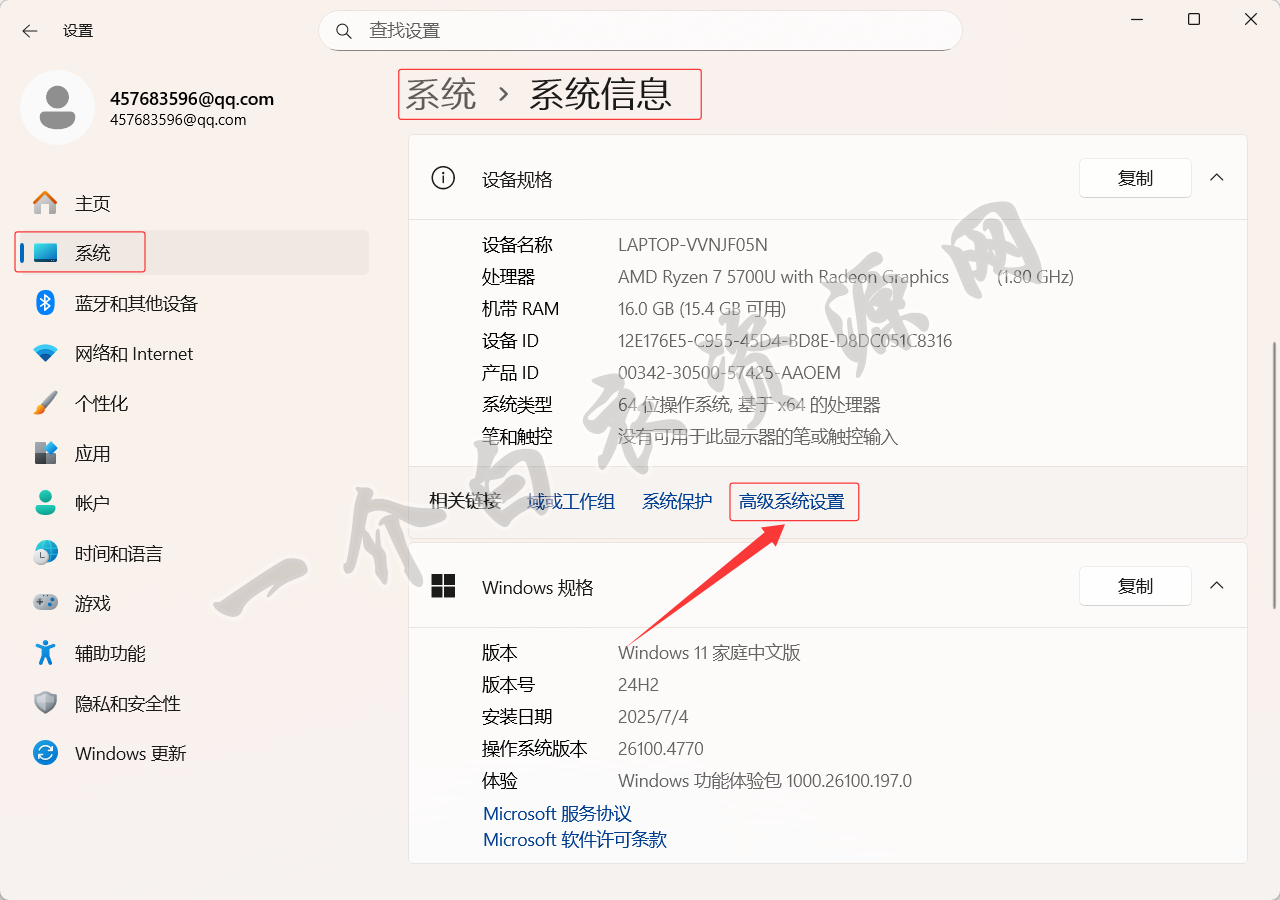Click the 笔和触控 value text
The image size is (1280, 900).
point(758,437)
